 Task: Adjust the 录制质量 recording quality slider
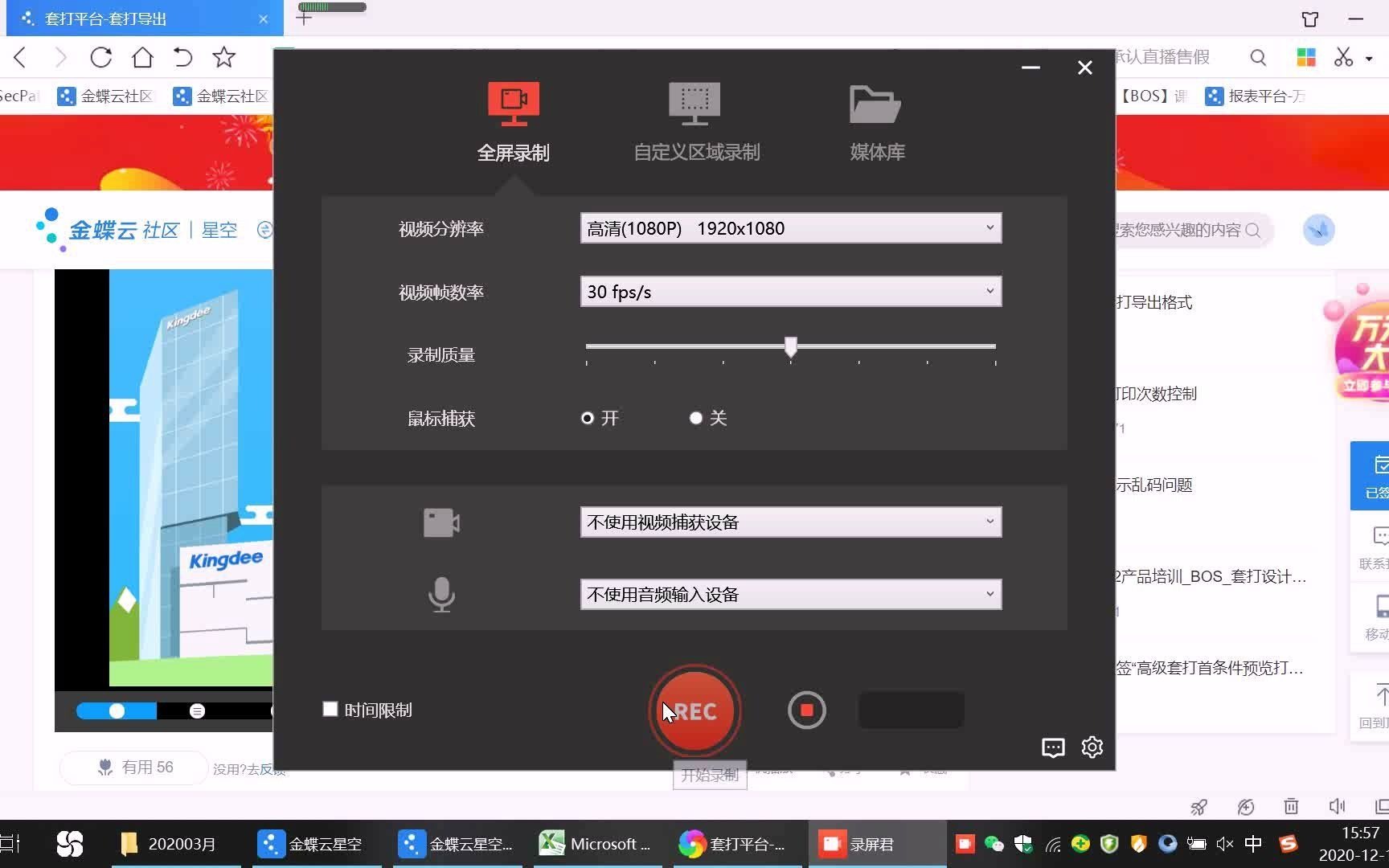coord(790,346)
